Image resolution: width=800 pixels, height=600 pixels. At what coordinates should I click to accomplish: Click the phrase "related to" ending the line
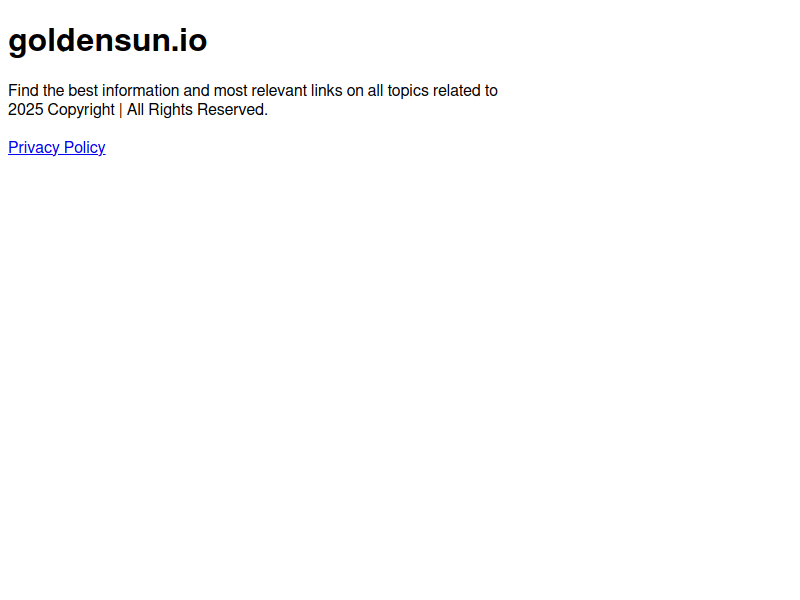[x=465, y=91]
